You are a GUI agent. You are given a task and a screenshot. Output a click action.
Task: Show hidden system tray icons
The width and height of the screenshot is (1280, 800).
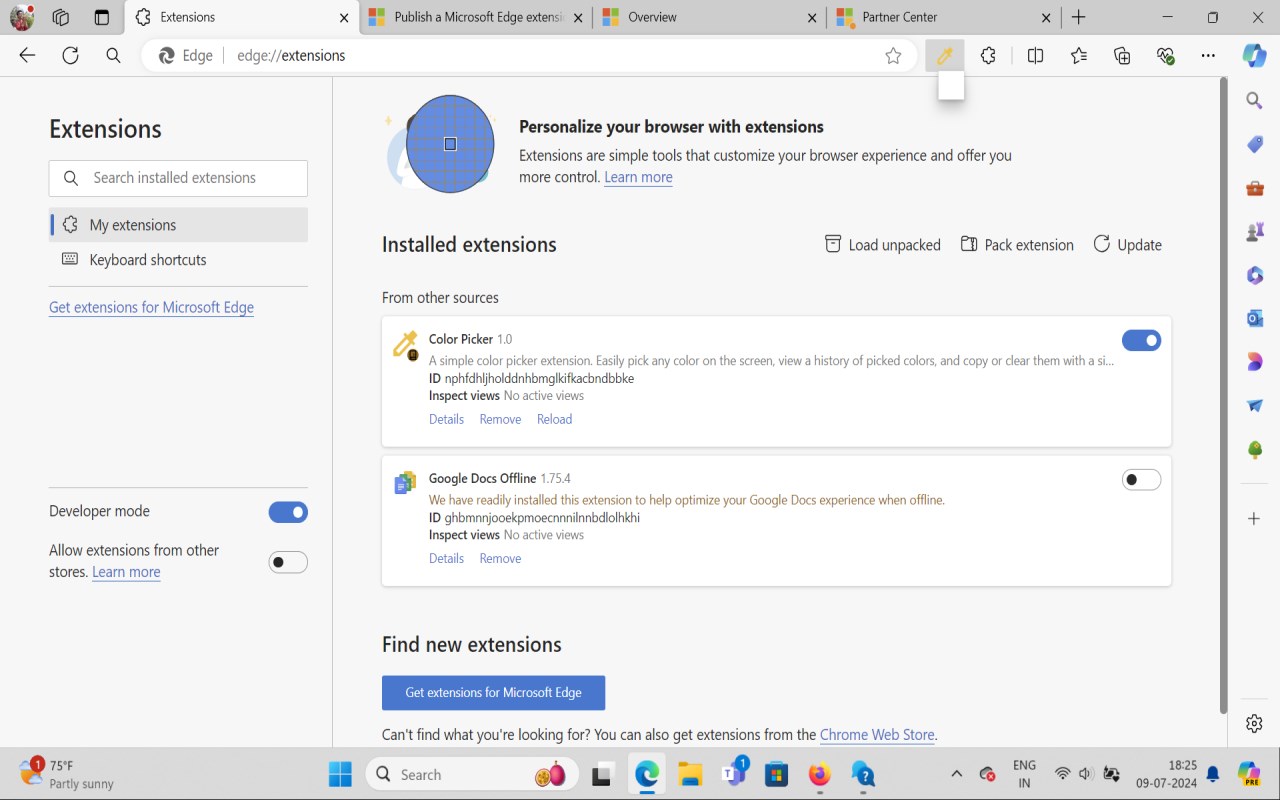[x=956, y=774]
